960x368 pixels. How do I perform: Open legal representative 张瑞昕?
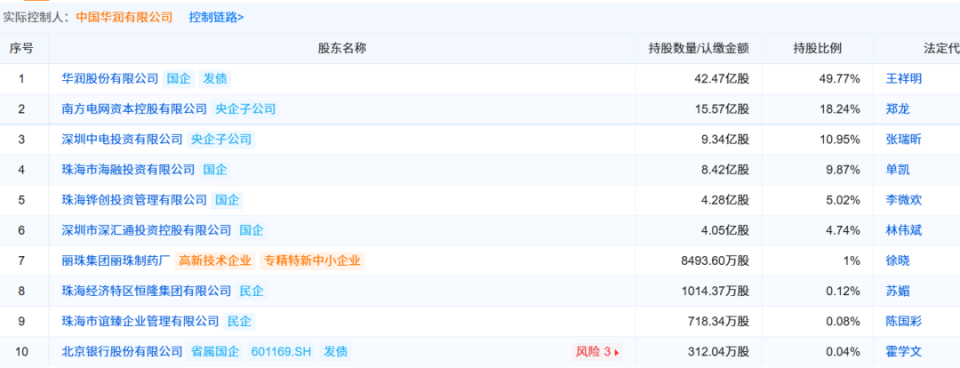point(904,139)
